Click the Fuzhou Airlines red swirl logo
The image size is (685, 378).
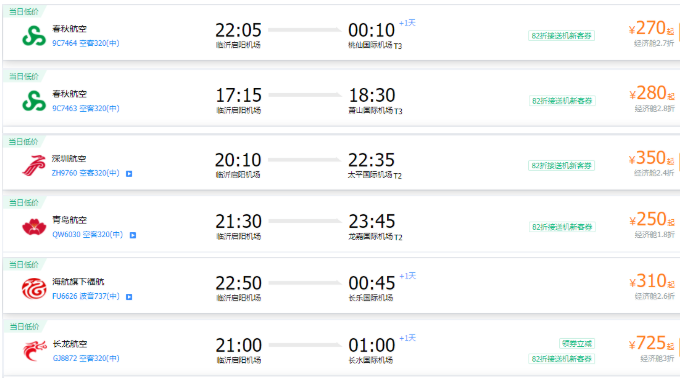click(34, 289)
